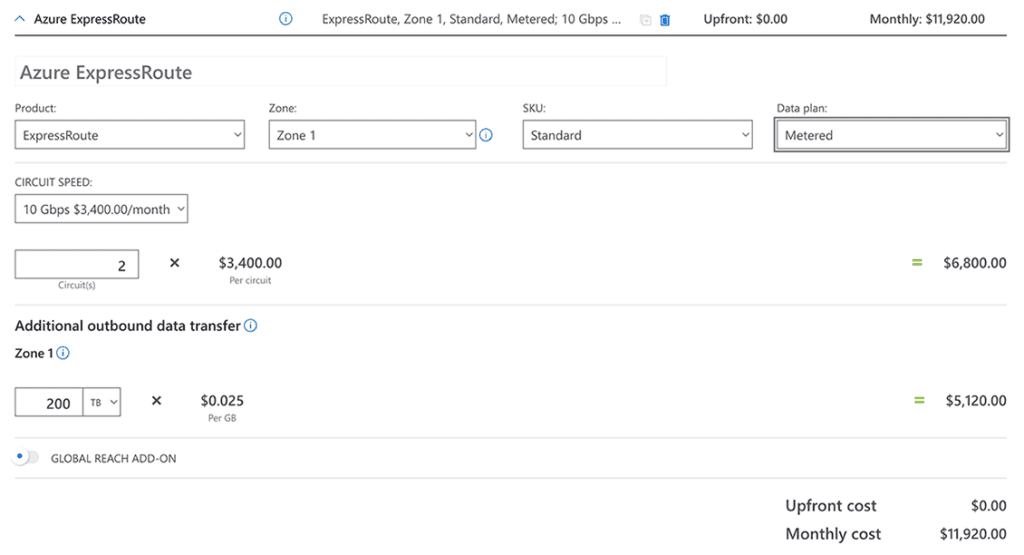Click the Circuit(s) quantity field

[77, 264]
